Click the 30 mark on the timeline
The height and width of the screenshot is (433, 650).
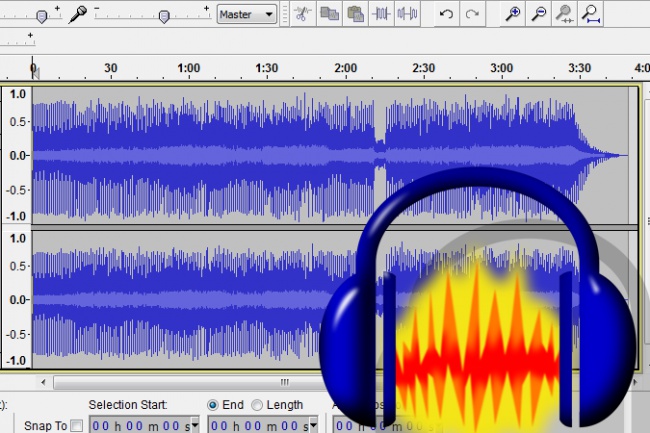click(110, 68)
